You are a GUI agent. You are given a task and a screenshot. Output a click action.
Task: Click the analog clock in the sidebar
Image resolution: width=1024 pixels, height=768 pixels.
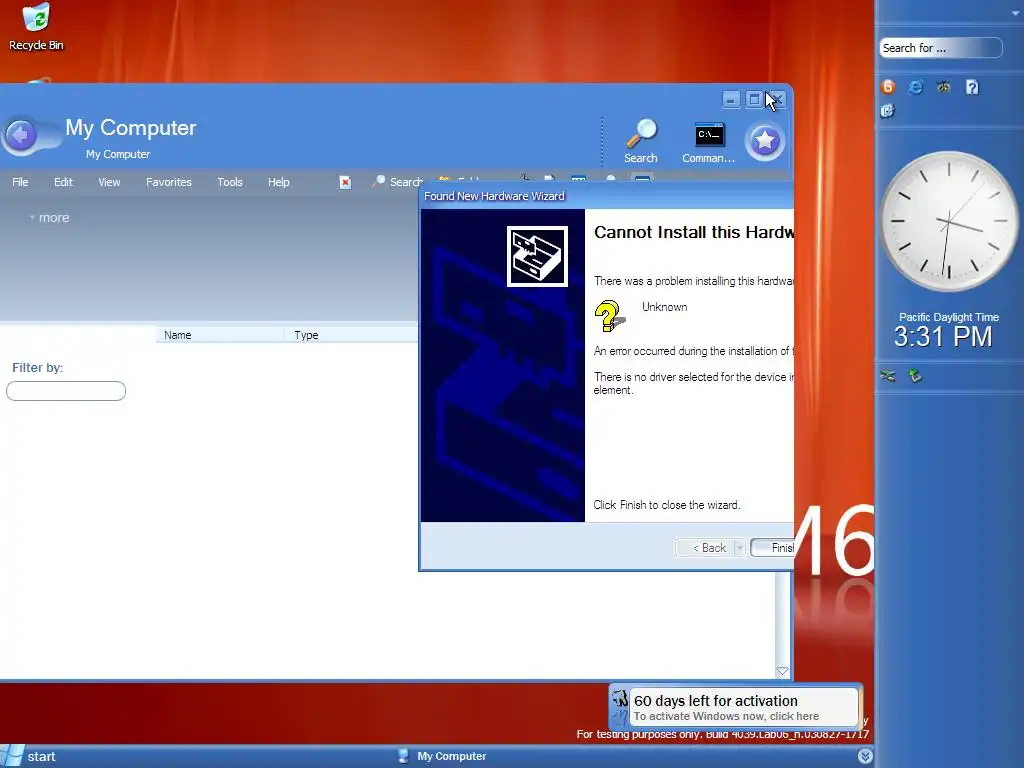click(x=948, y=221)
